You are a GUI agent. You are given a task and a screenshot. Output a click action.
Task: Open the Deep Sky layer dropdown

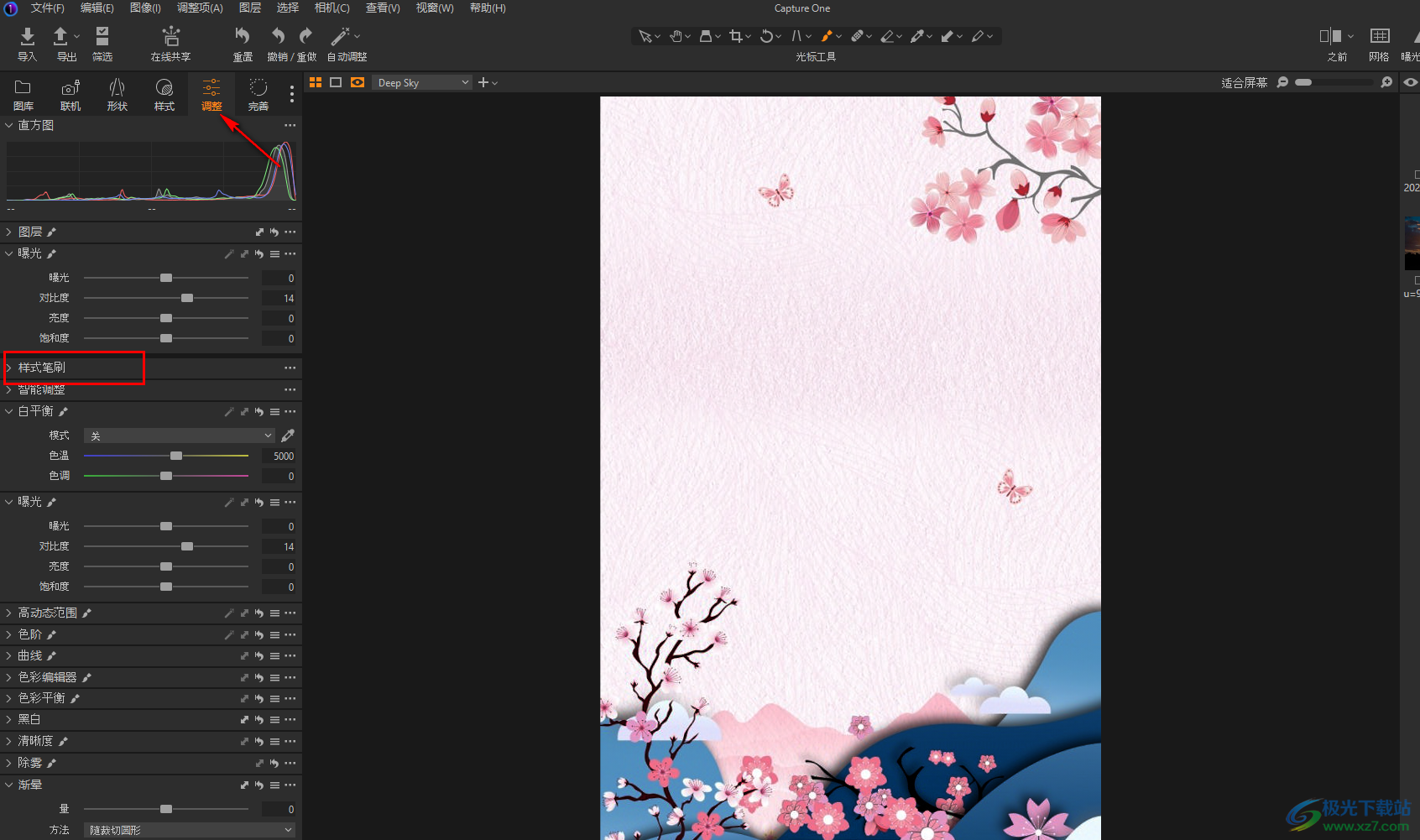(422, 82)
